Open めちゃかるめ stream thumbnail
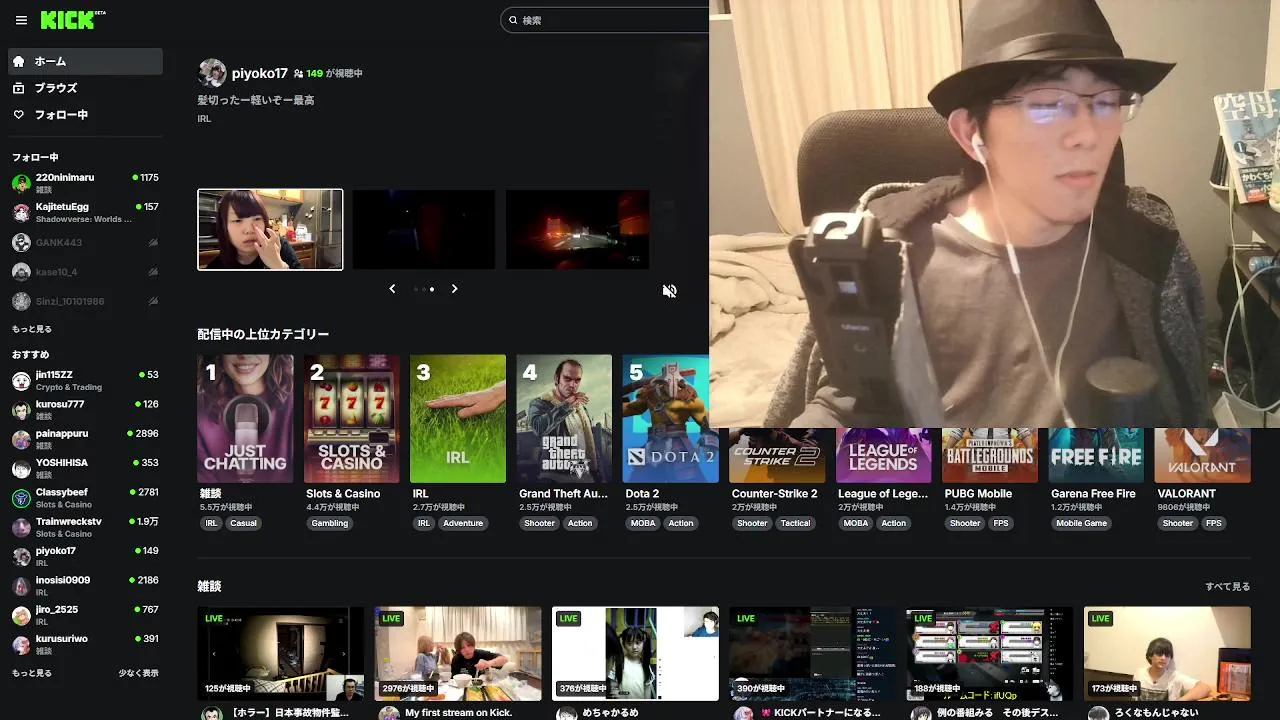Image resolution: width=1280 pixels, height=720 pixels. coord(635,654)
